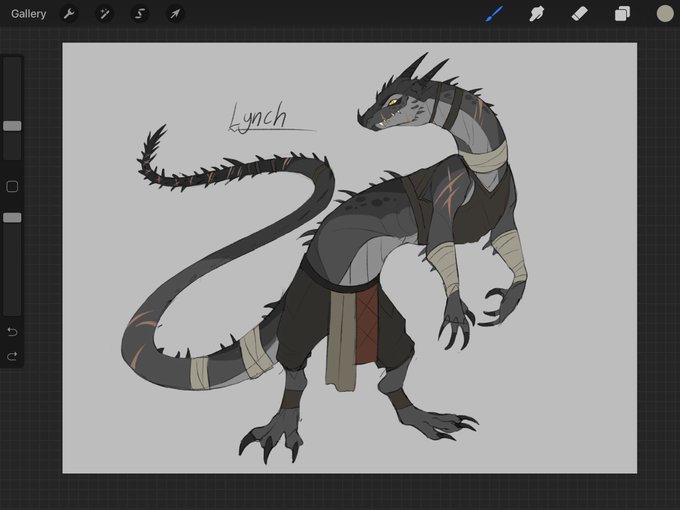The width and height of the screenshot is (680, 510).
Task: Open the Adjustments magic wand menu
Action: point(105,14)
